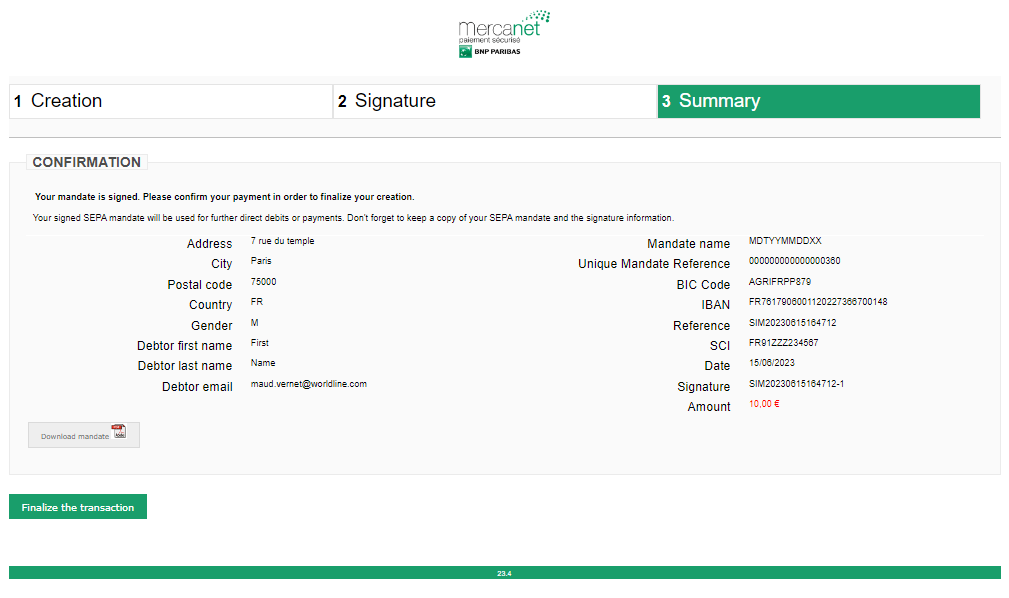The width and height of the screenshot is (1009, 598).
Task: Click the BNP Paribas logo
Action: pyautogui.click(x=490, y=52)
